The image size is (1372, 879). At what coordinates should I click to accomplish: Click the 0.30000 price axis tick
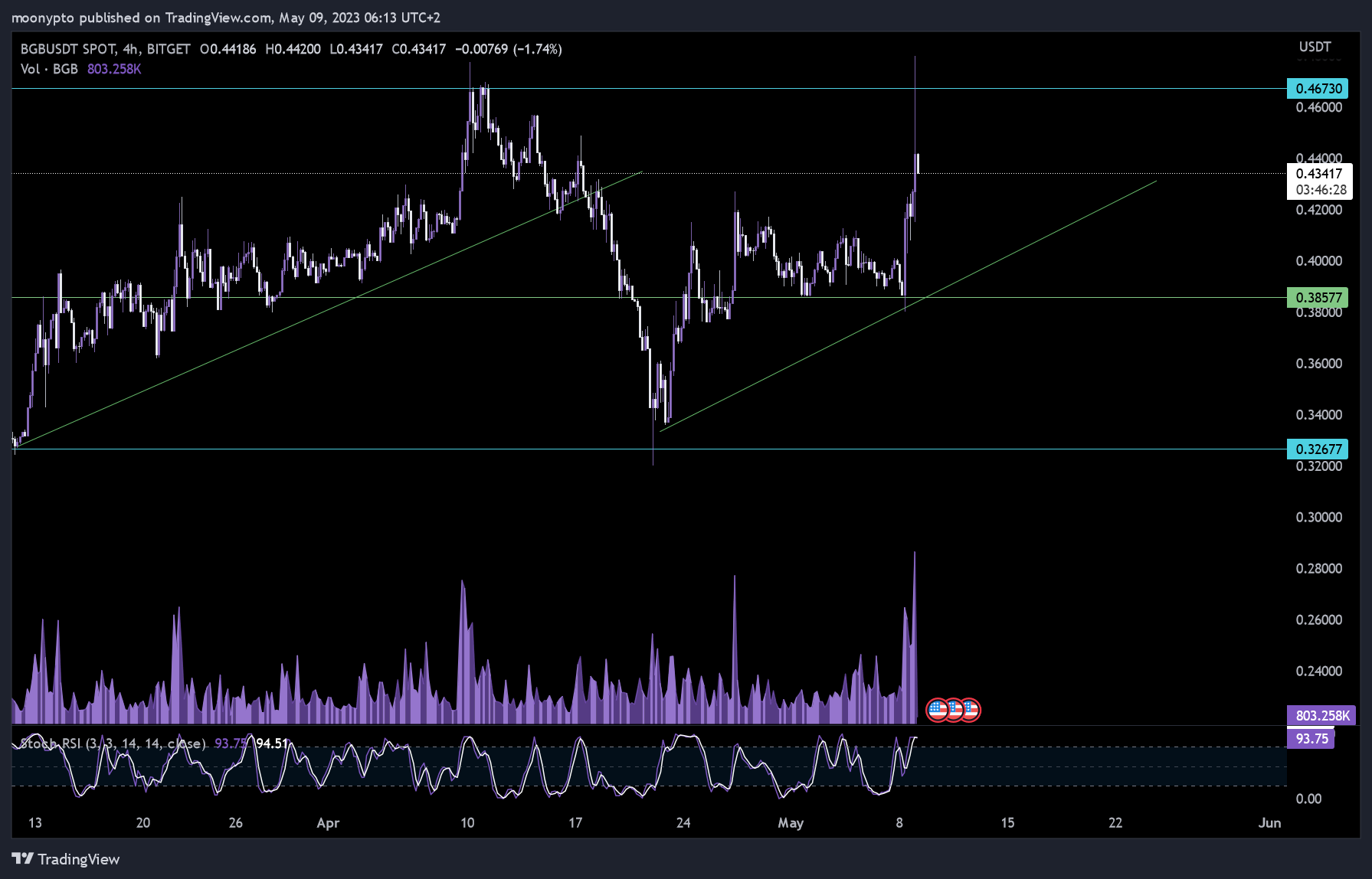[1319, 518]
